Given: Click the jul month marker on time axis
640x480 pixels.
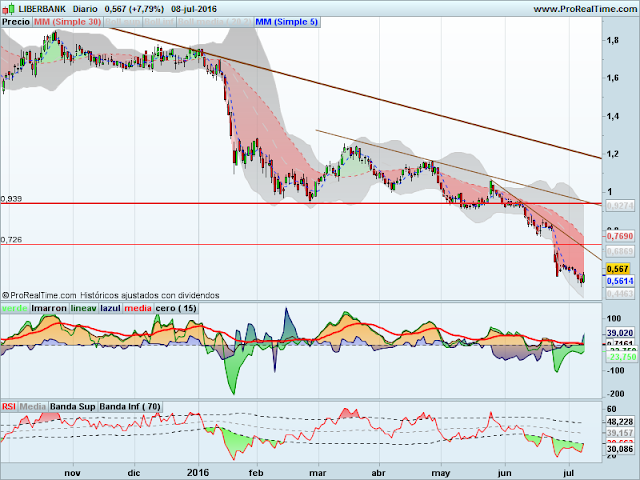Looking at the screenshot, I should click(569, 473).
